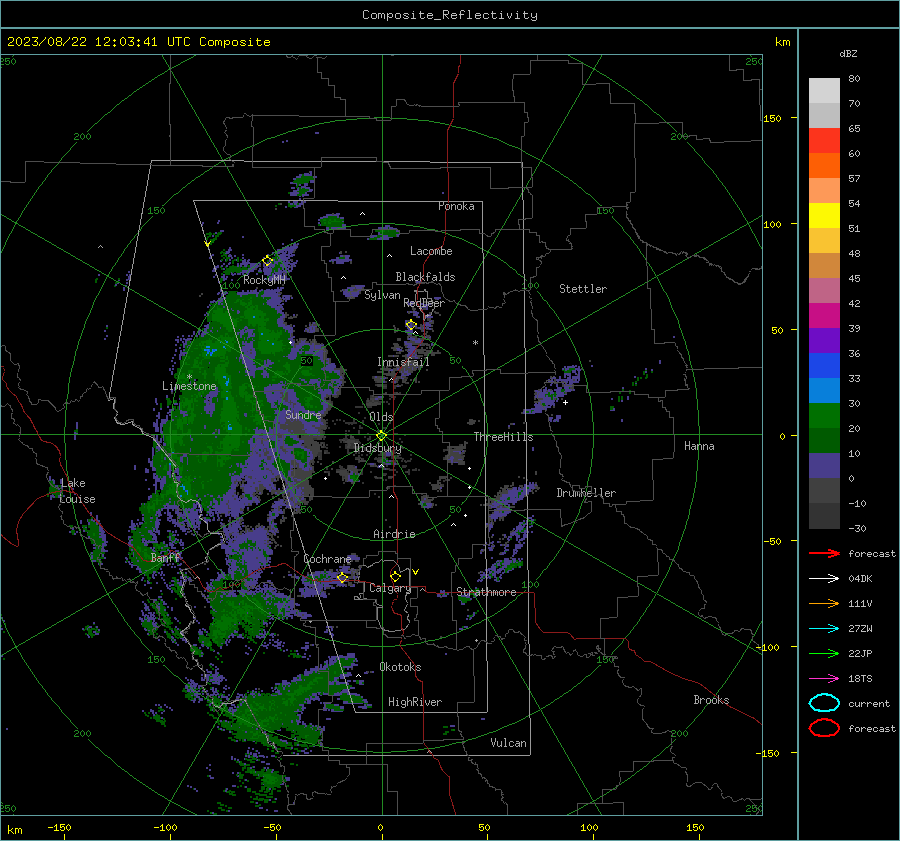The image size is (900, 841).
Task: Click the Lacombe city label
Action: pyautogui.click(x=431, y=251)
